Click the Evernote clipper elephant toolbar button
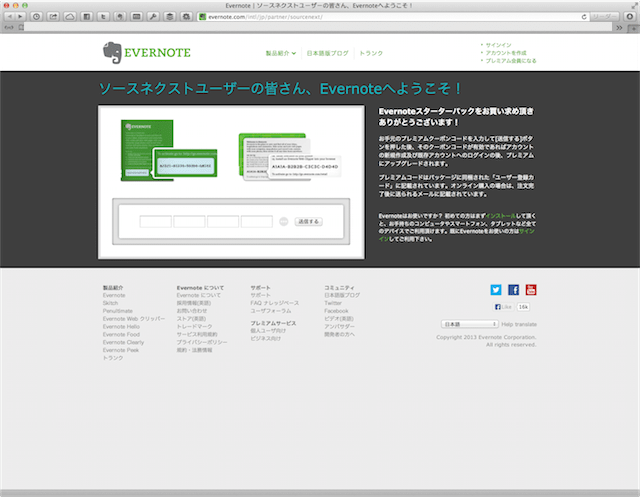The image size is (640, 497). coord(120,17)
